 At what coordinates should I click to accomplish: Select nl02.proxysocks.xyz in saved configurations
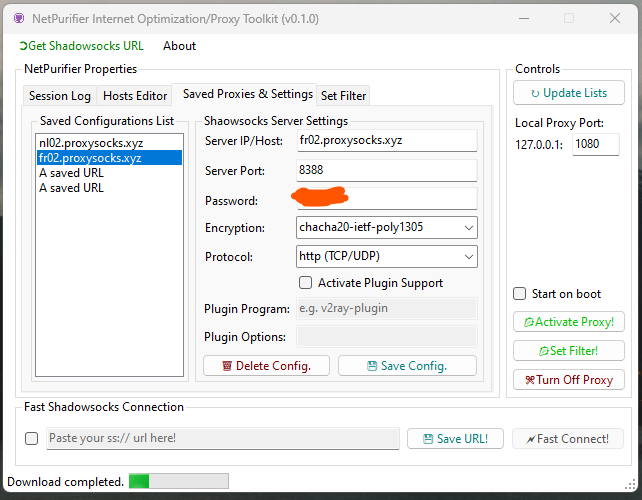tap(109, 143)
